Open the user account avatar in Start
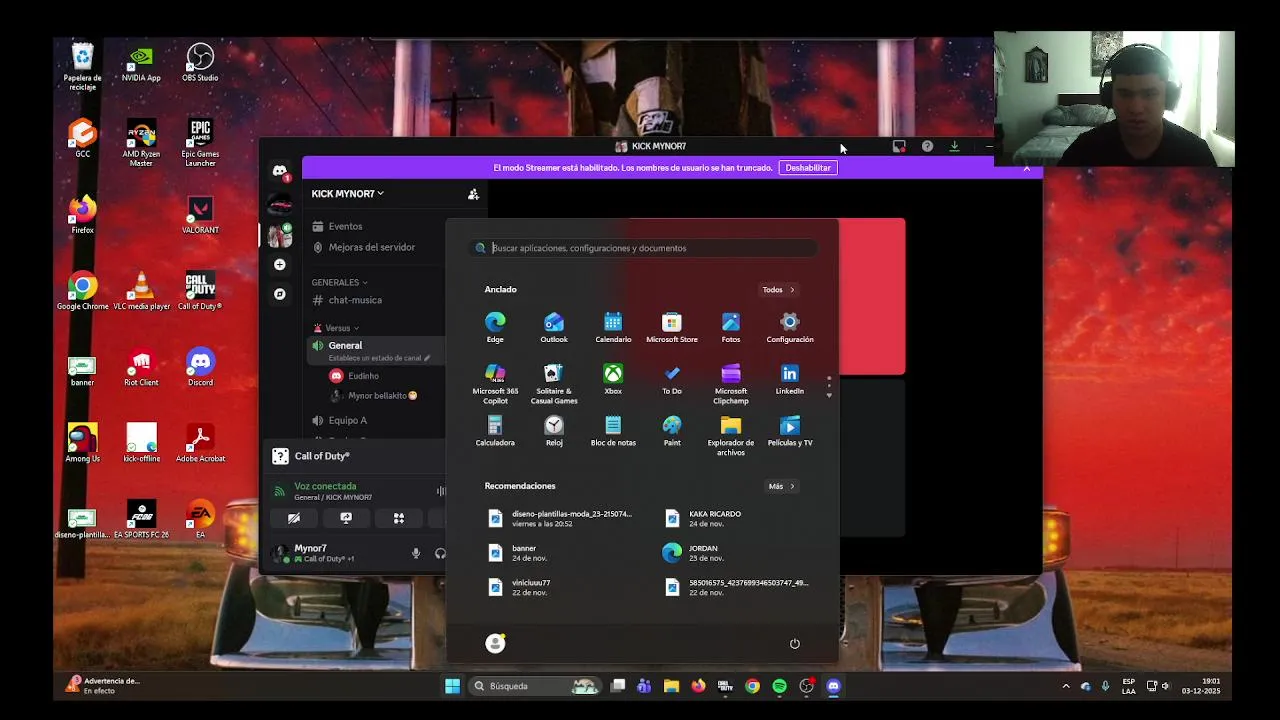 click(495, 644)
